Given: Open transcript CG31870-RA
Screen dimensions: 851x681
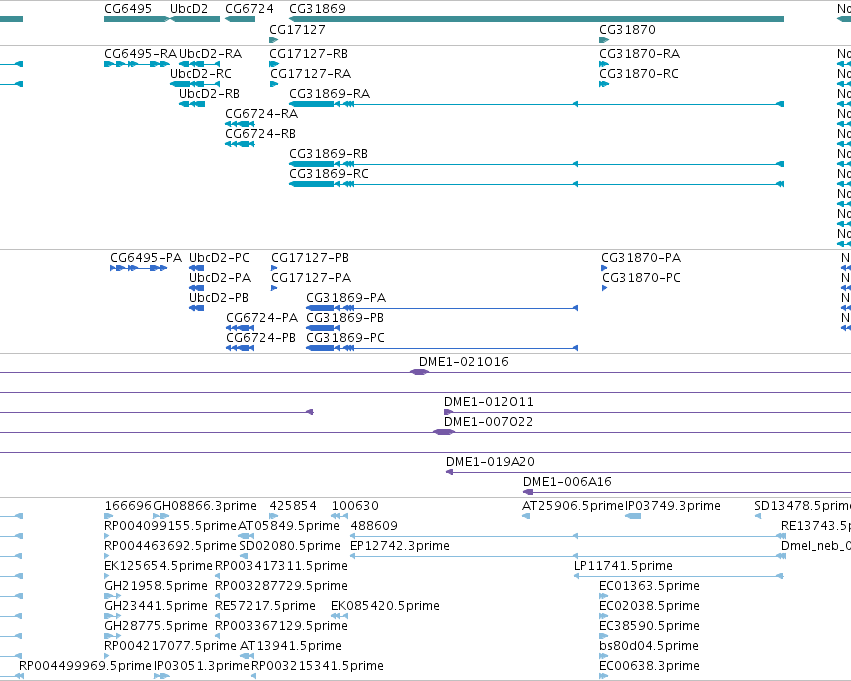Looking at the screenshot, I should [639, 54].
